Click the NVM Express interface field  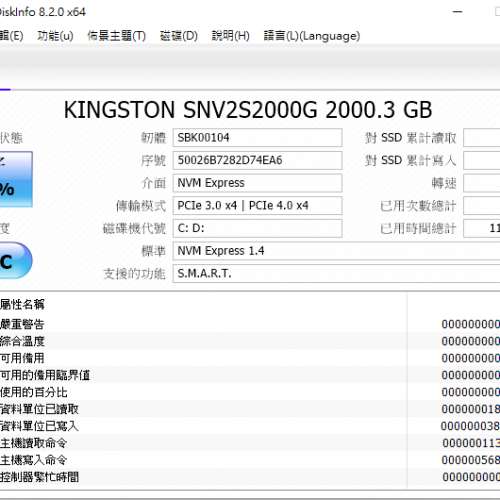257,183
